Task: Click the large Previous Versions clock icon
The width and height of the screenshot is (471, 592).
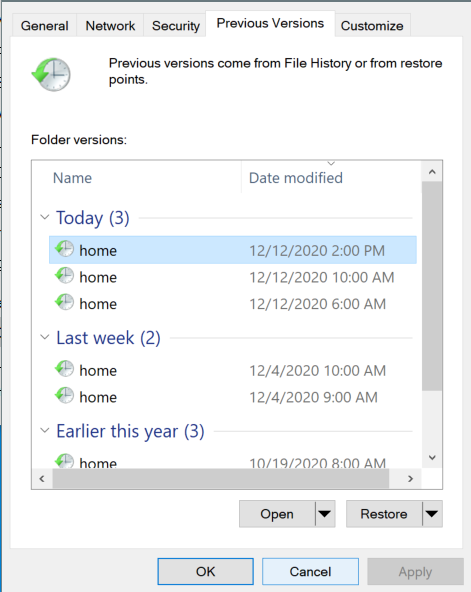Action: tap(51, 74)
